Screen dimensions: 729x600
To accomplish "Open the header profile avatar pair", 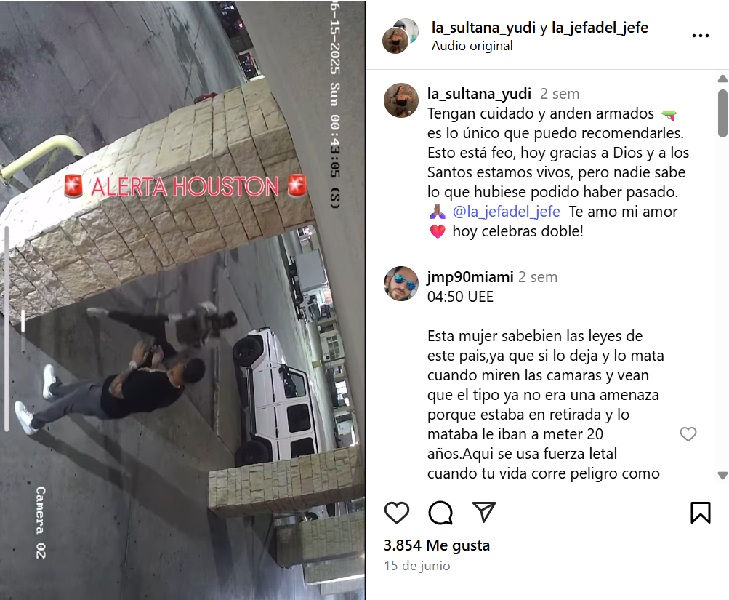I will (x=400, y=36).
